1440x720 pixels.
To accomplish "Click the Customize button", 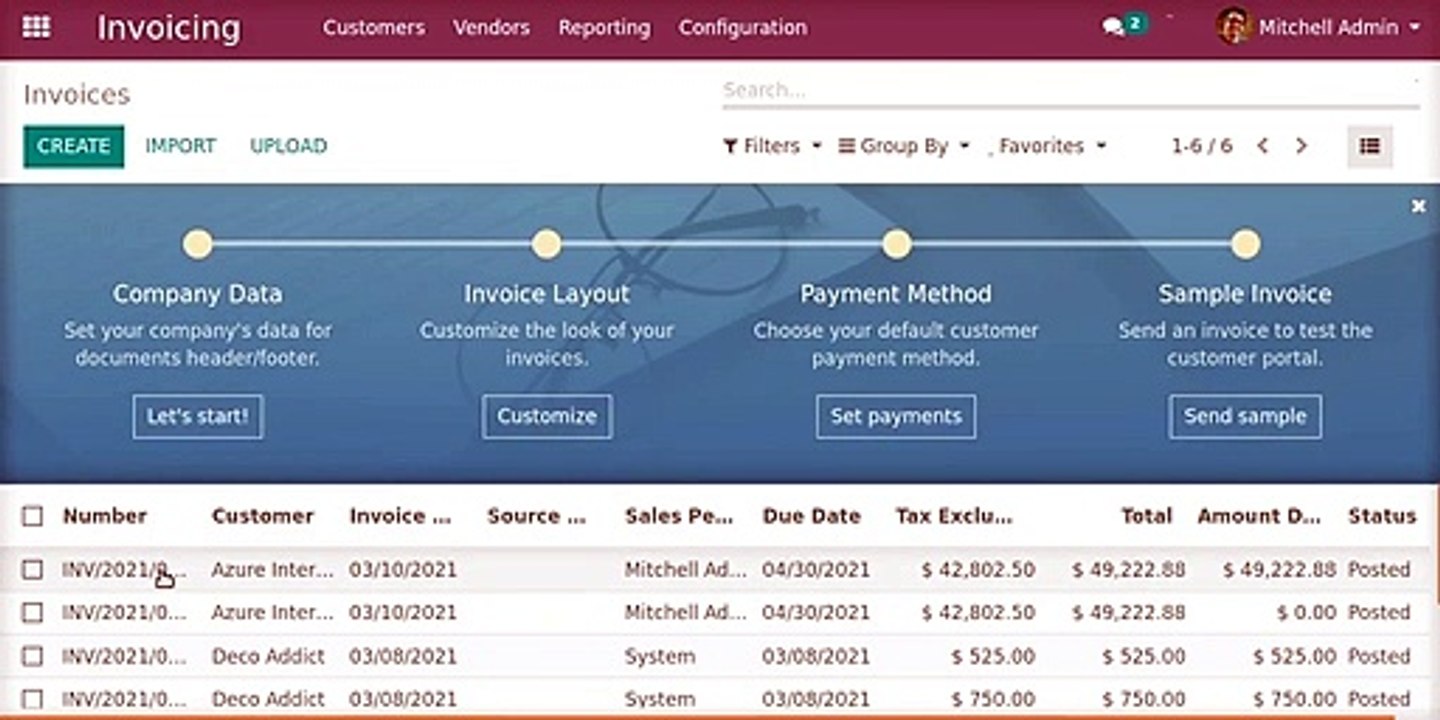I will coord(547,416).
